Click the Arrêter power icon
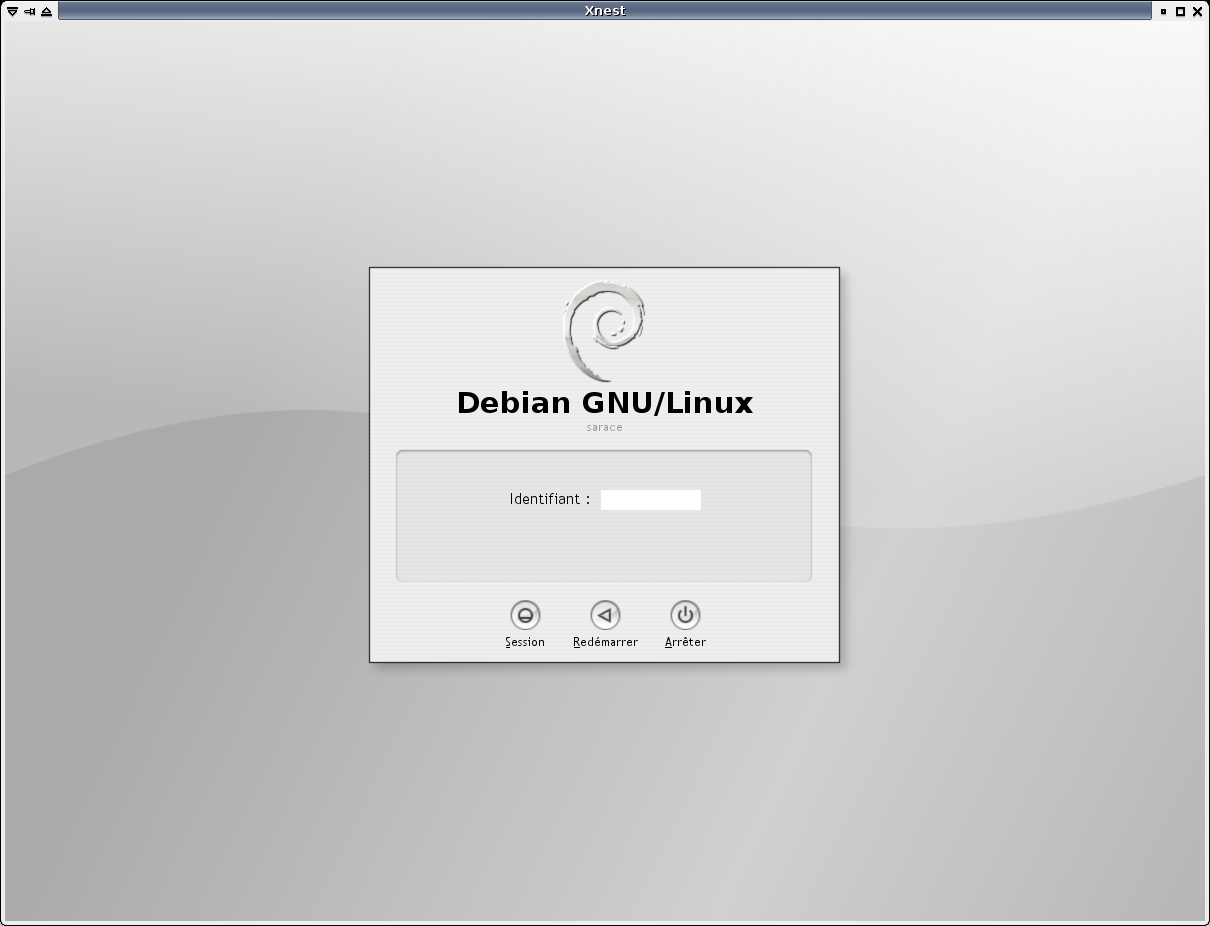Screen dimensions: 1210x926 point(685,615)
